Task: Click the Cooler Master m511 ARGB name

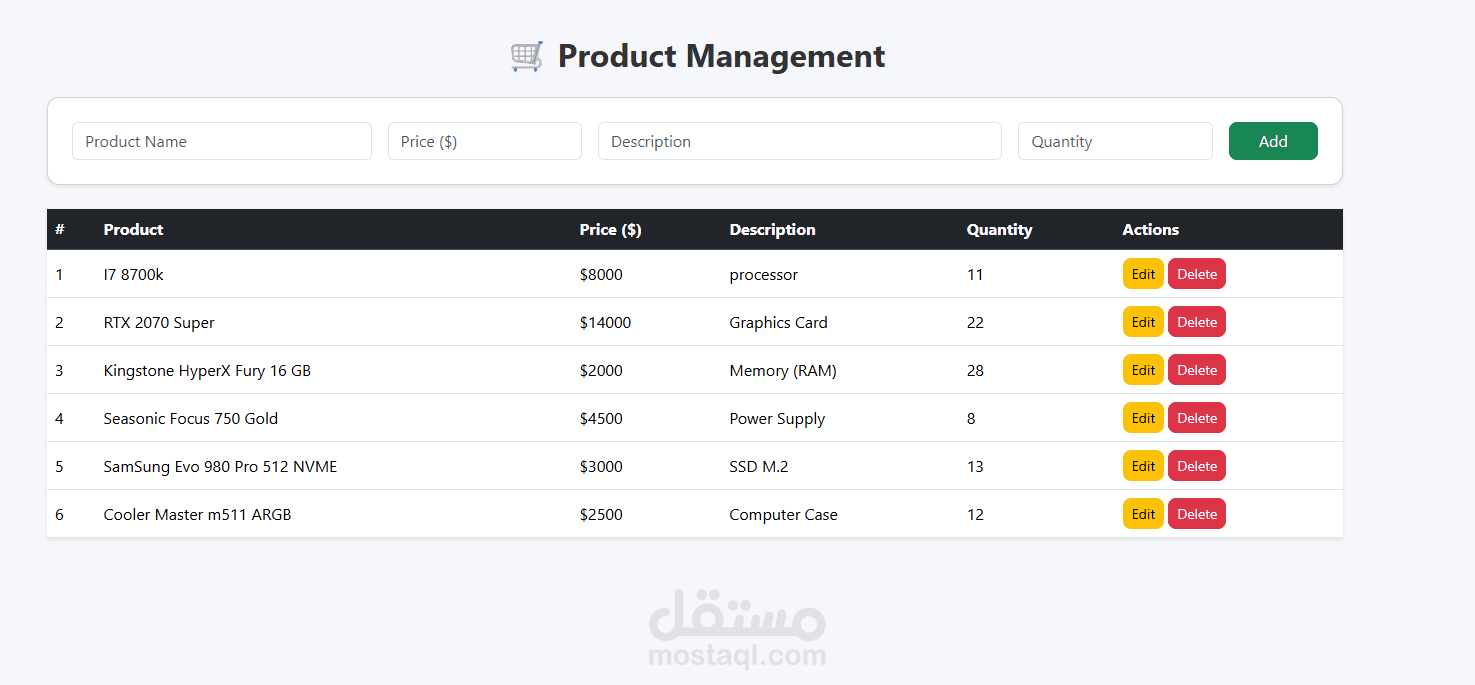Action: 197,515
